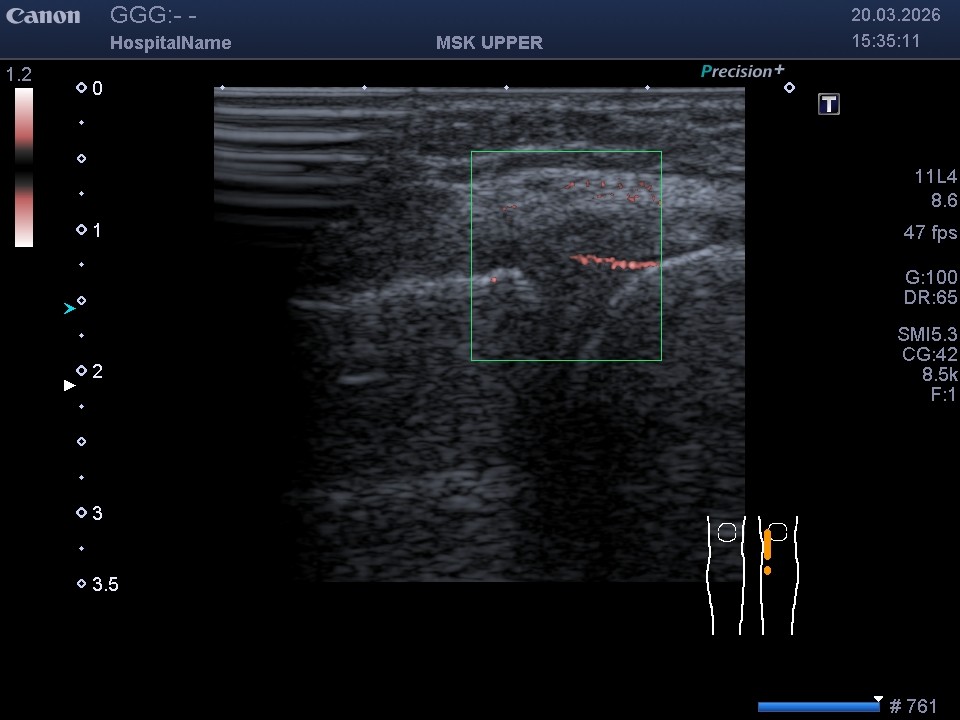The height and width of the screenshot is (720, 960).
Task: Click the SMI color scale bar
Action: click(24, 167)
